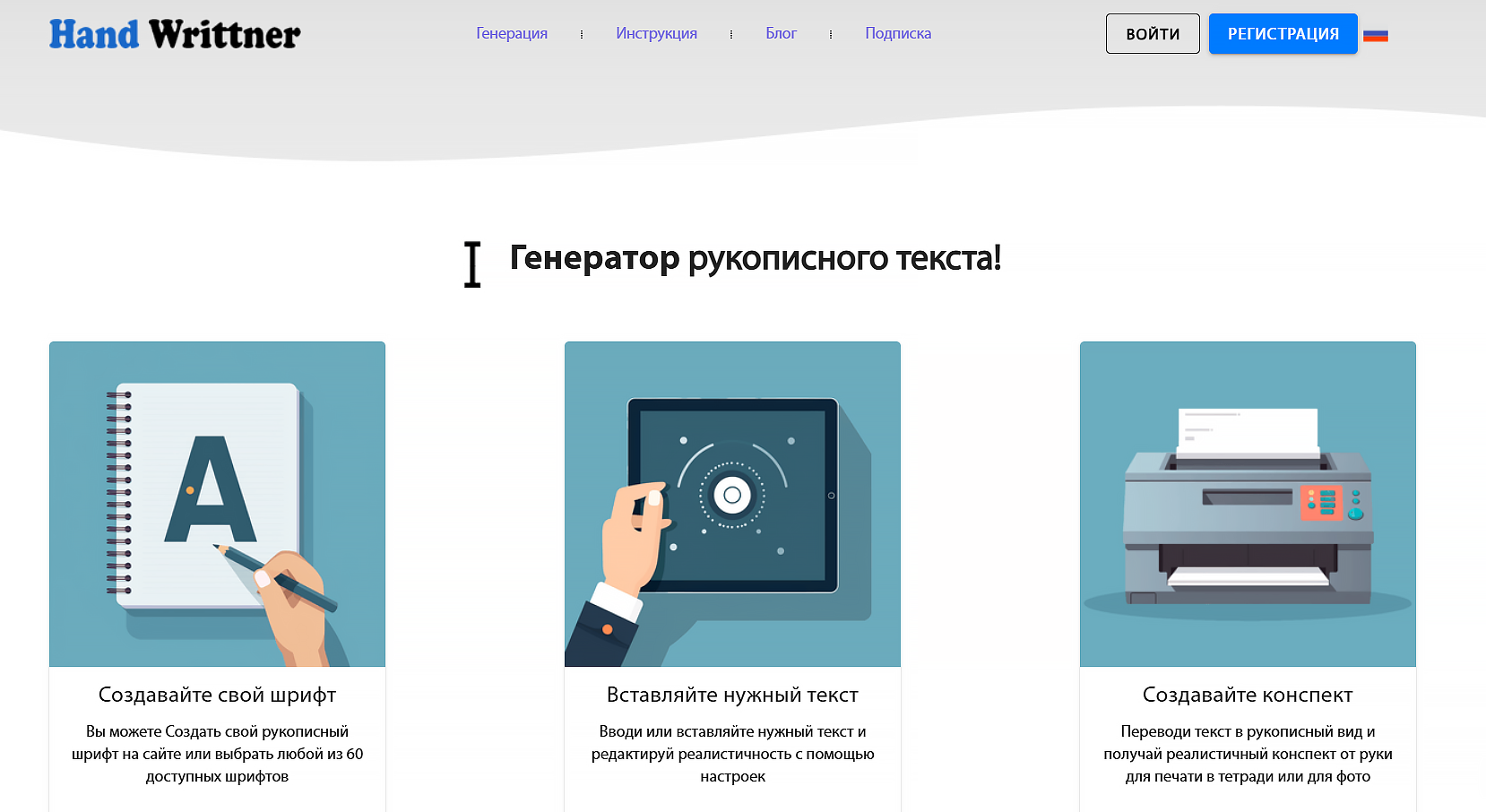Click the Russian flag language icon
1486x812 pixels.
click(x=1377, y=34)
